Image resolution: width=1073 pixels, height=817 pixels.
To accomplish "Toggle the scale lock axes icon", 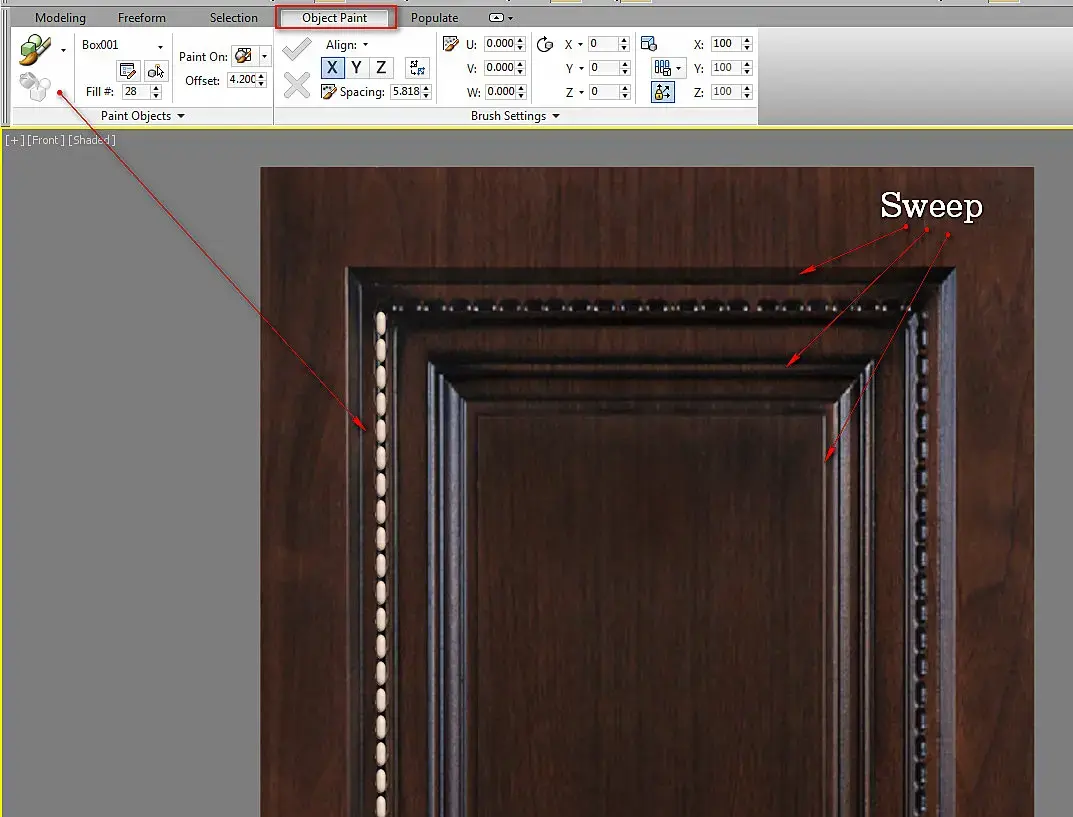I will pyautogui.click(x=662, y=92).
